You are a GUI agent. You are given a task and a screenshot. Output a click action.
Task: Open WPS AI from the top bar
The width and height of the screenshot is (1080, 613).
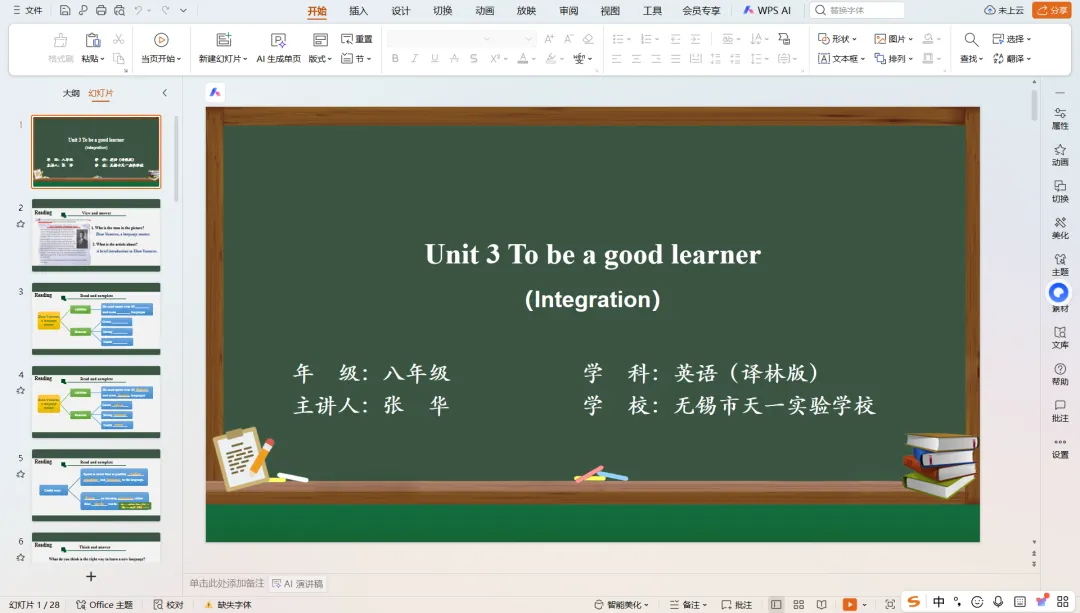(767, 10)
